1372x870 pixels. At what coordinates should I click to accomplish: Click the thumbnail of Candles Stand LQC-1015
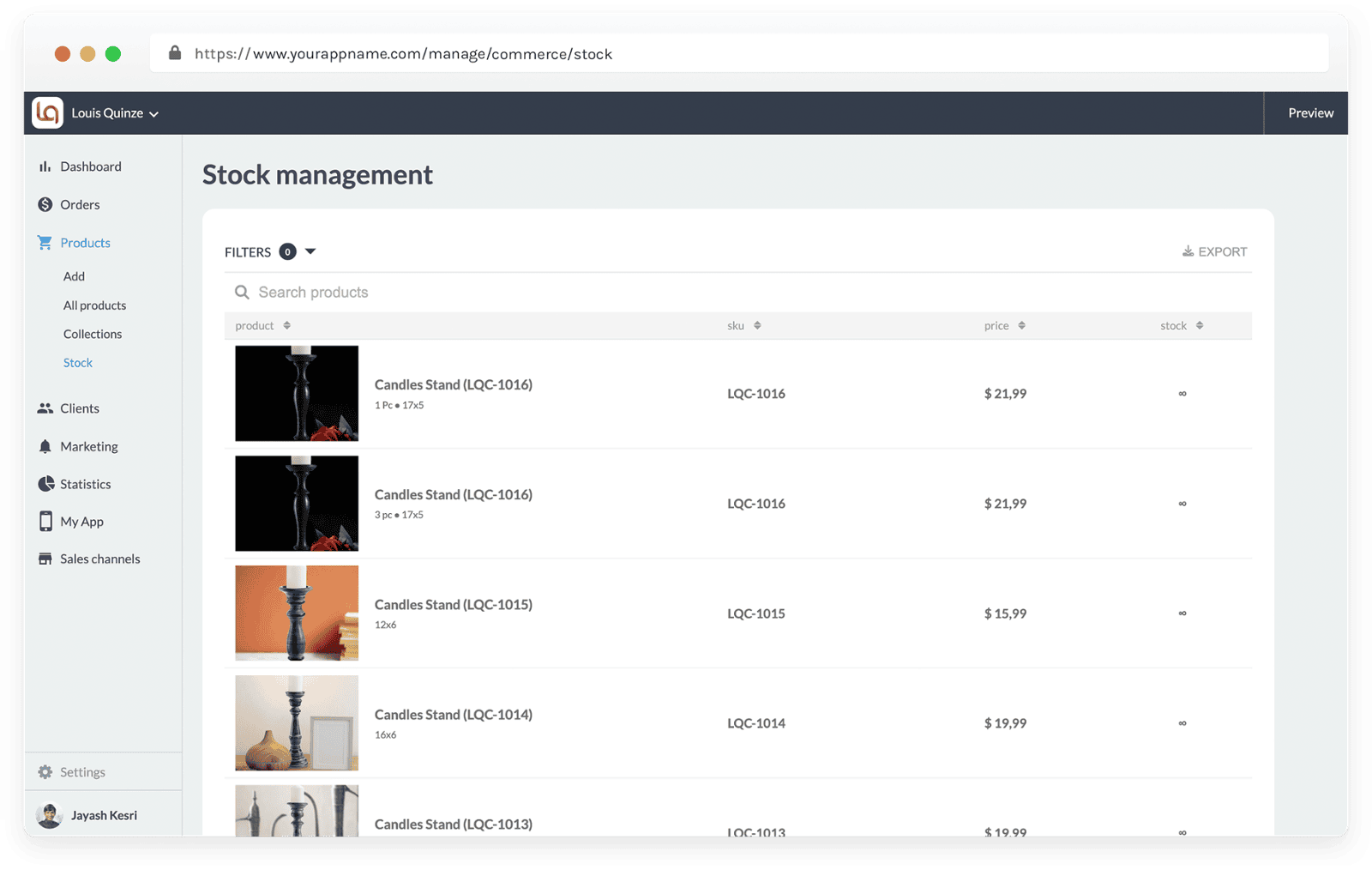[296, 613]
